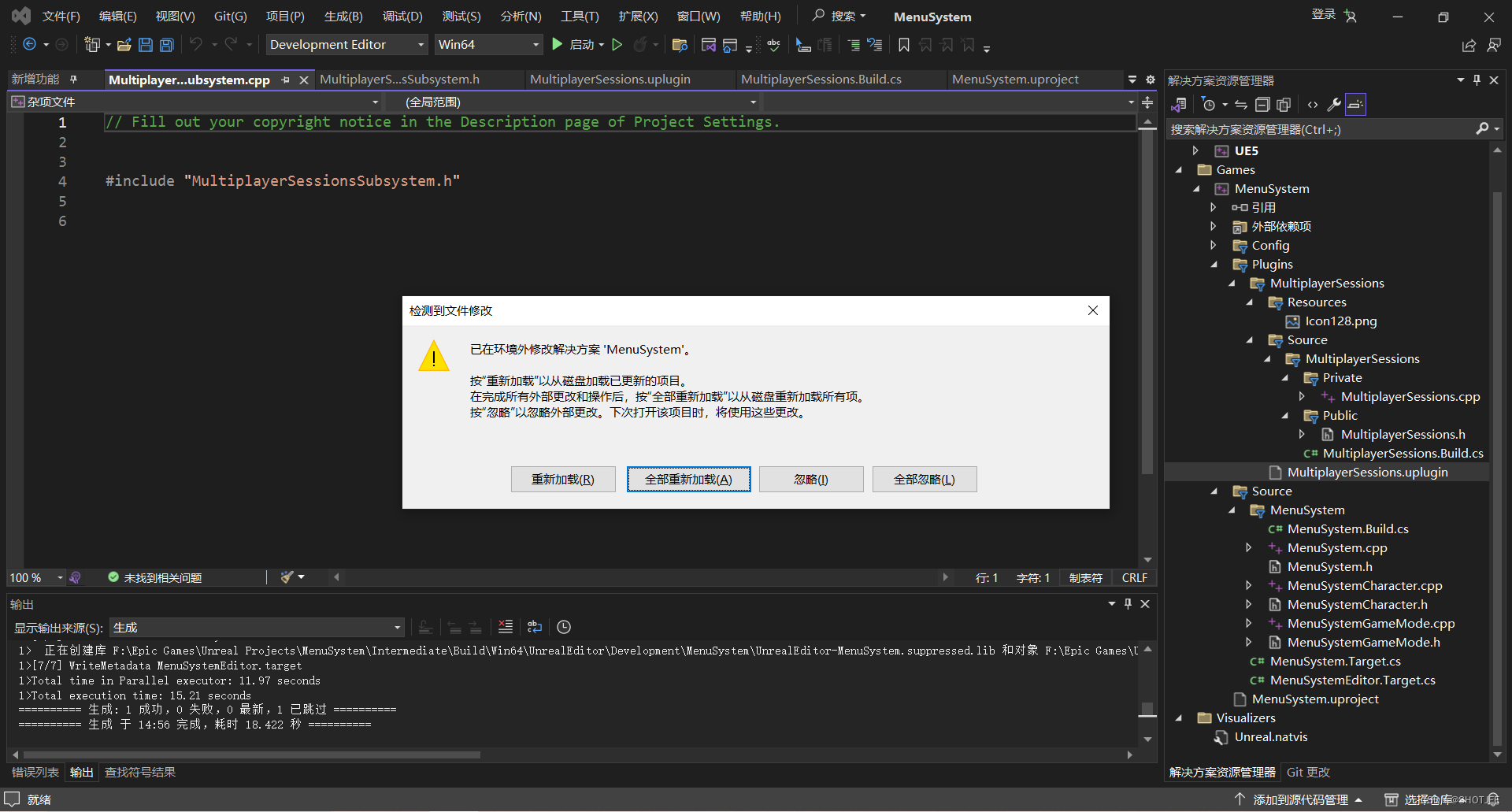Pin the Output panel
This screenshot has height=812, width=1512.
(1128, 604)
